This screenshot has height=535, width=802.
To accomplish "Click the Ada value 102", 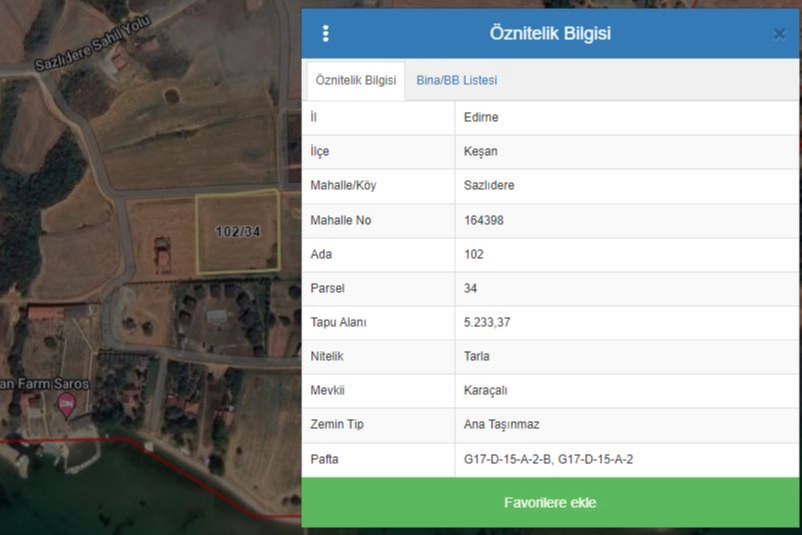I will point(474,254).
